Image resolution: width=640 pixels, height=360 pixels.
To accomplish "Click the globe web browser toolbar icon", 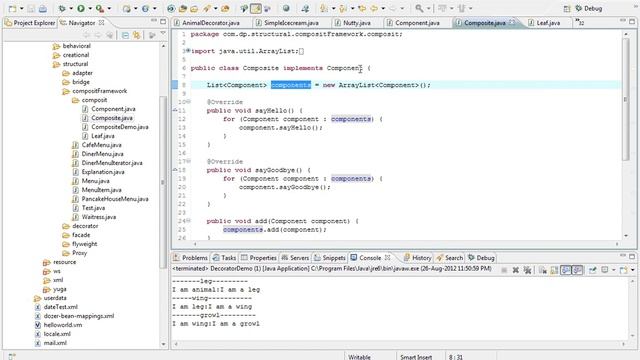I will (x=286, y=8).
